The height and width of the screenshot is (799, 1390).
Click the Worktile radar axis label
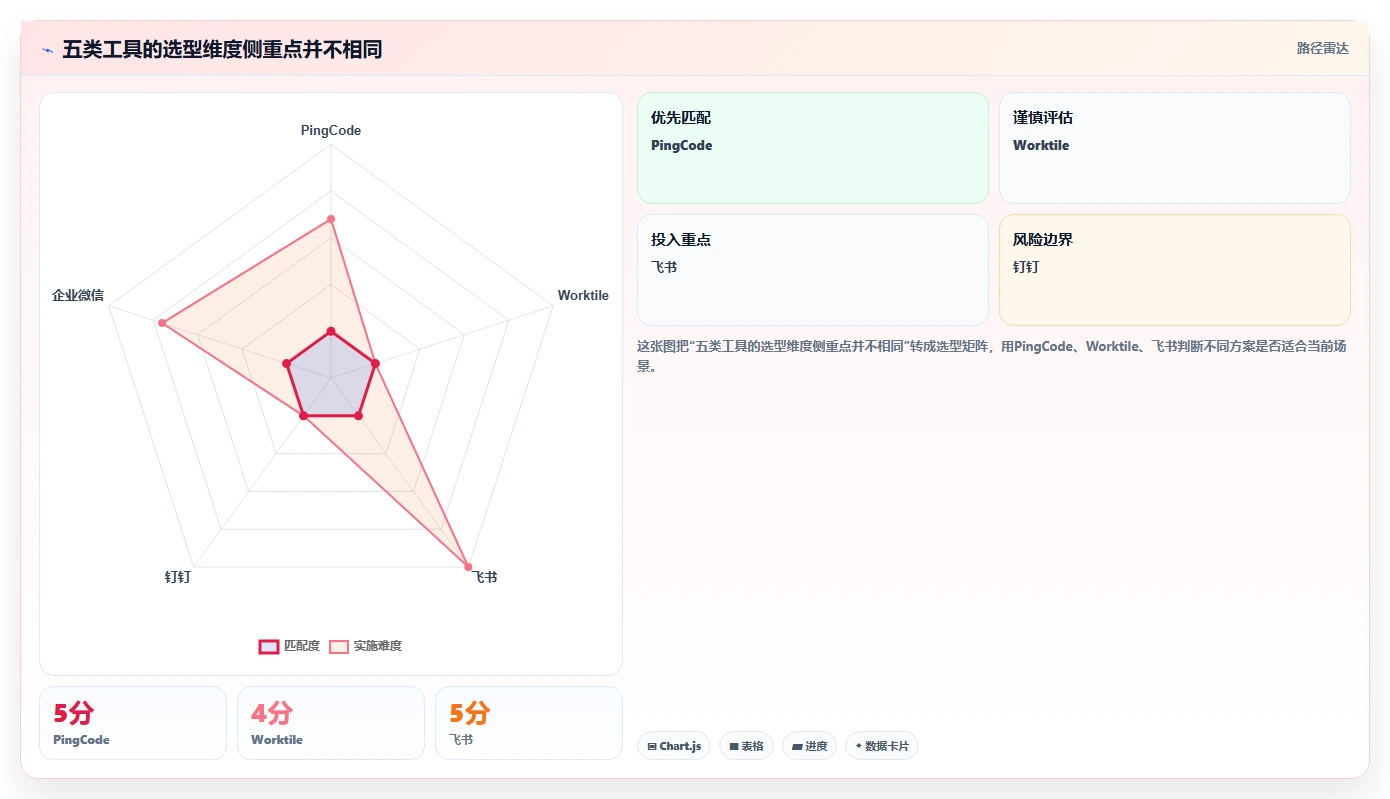pos(583,295)
